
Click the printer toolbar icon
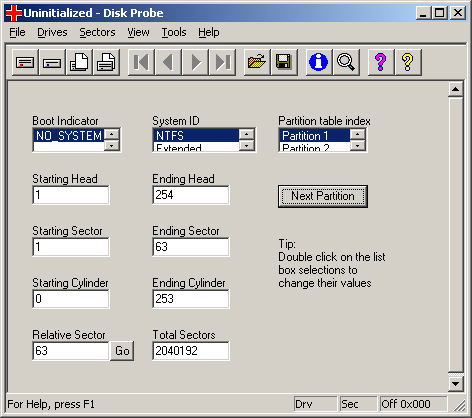point(106,62)
